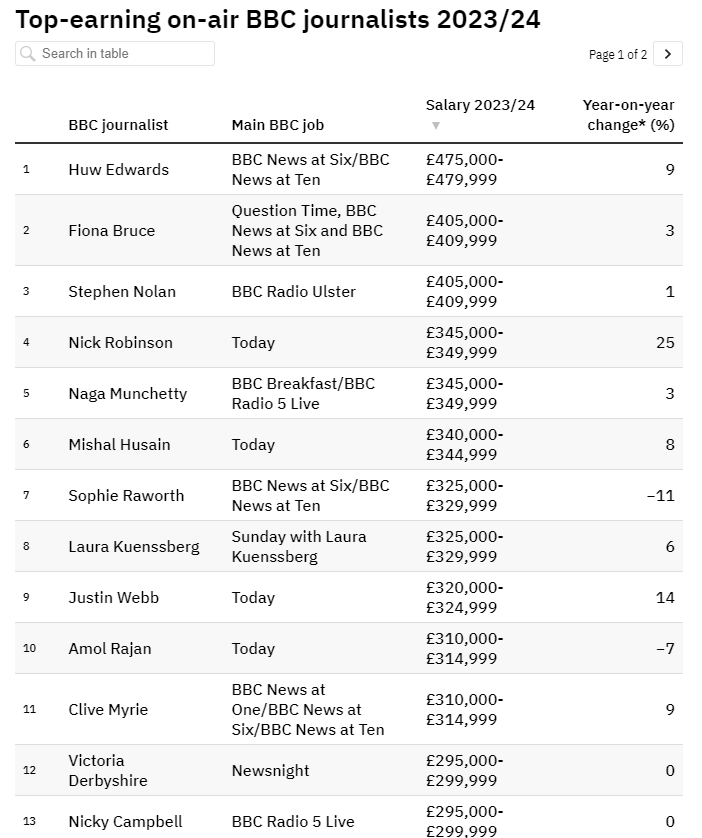702x838 pixels.
Task: Select the Huw Edwards row name
Action: (118, 170)
